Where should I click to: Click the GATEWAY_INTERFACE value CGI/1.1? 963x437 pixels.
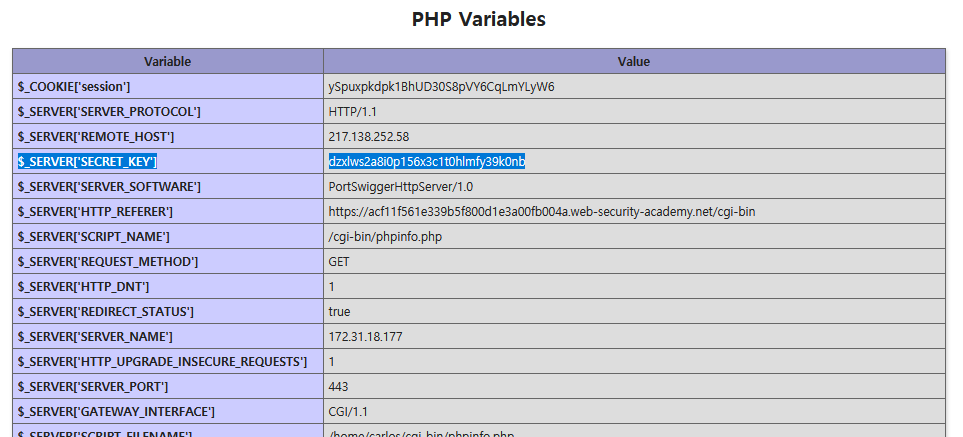pyautogui.click(x=347, y=411)
